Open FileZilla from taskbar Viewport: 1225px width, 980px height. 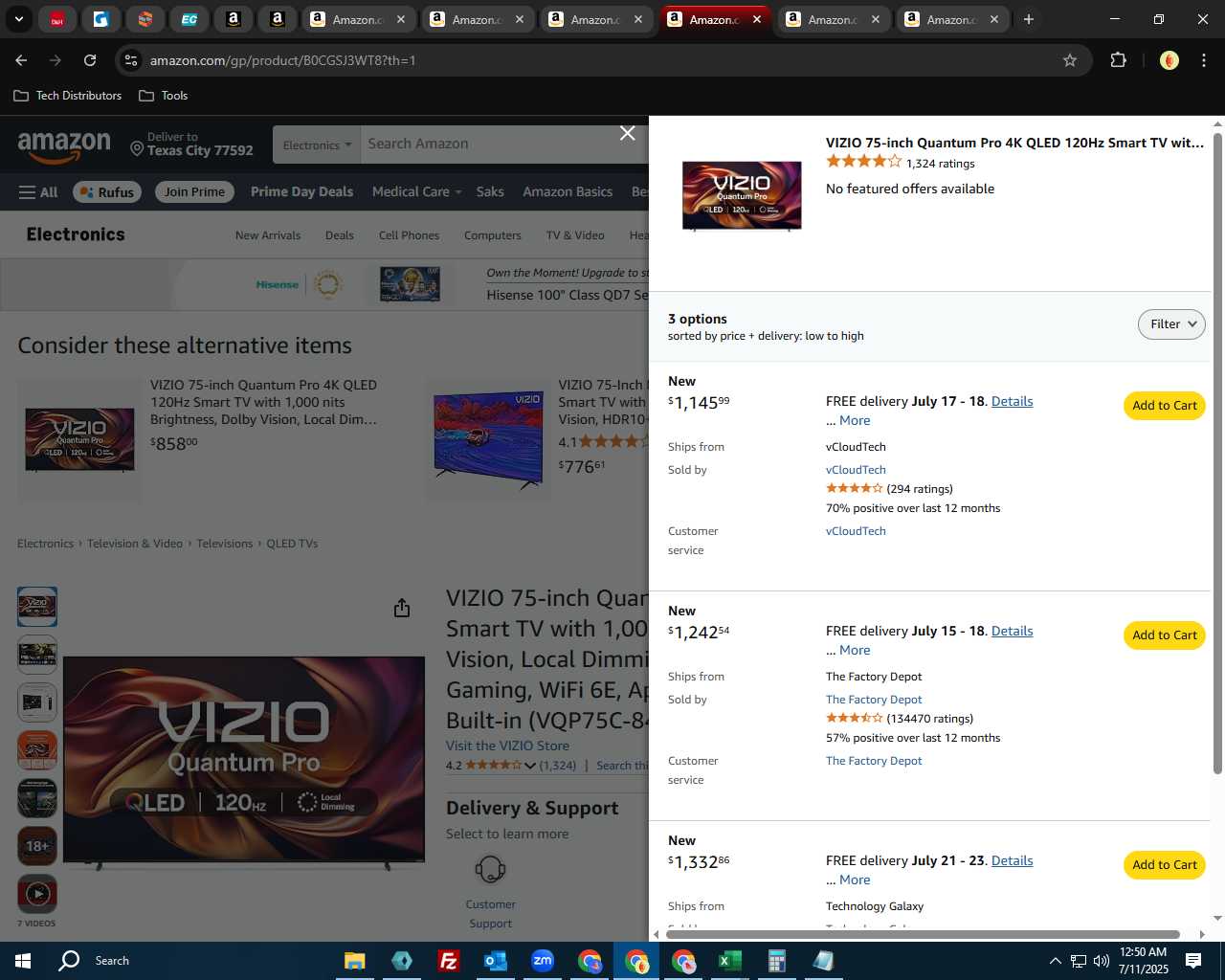coord(448,961)
